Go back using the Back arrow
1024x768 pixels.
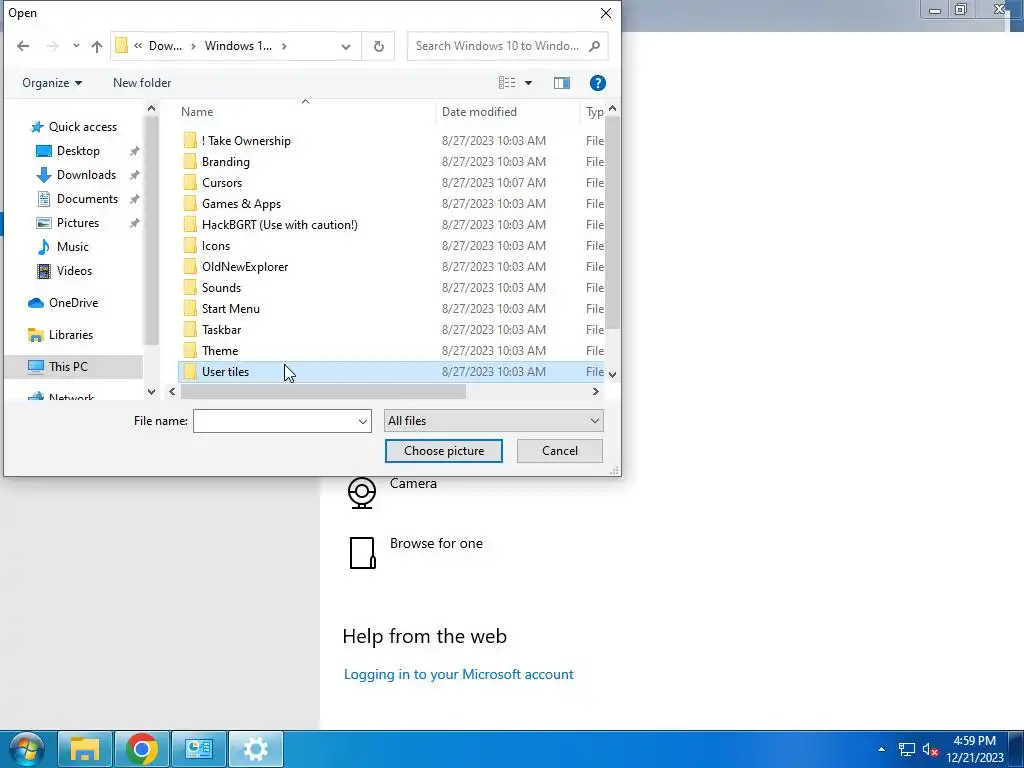pos(23,46)
